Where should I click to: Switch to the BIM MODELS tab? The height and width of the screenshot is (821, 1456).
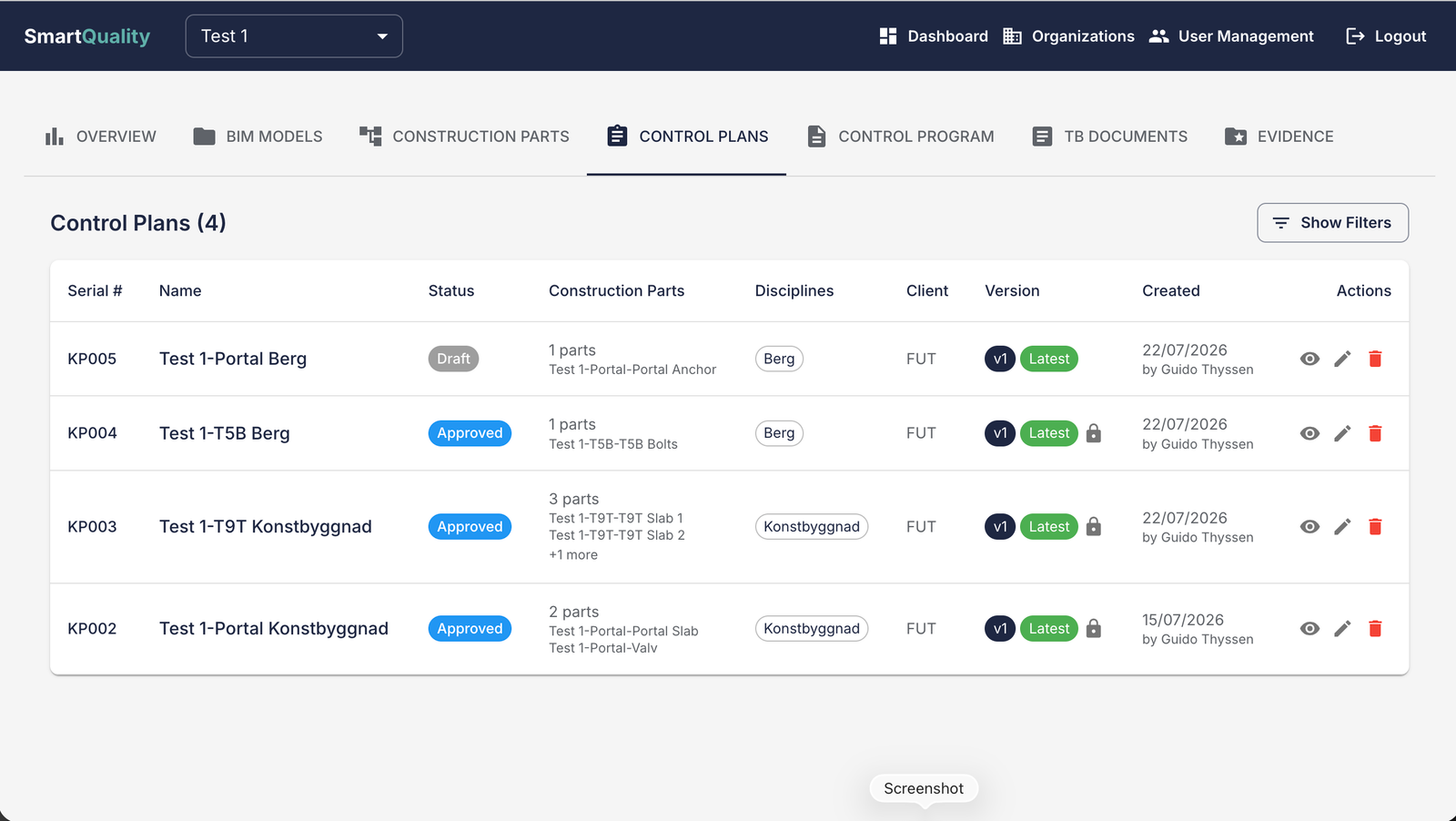point(258,137)
